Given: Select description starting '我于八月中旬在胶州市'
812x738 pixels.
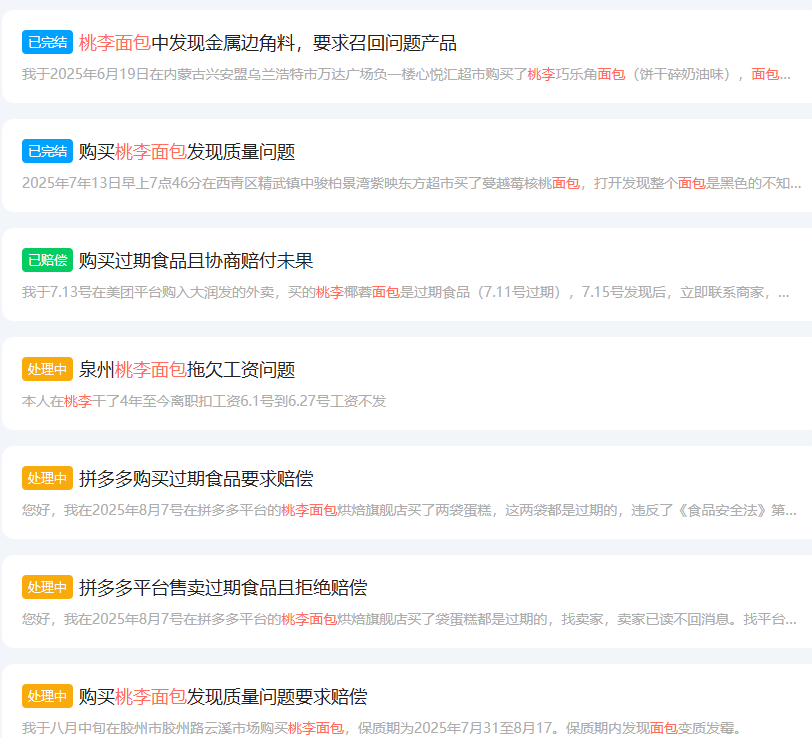Looking at the screenshot, I should coord(381,729).
